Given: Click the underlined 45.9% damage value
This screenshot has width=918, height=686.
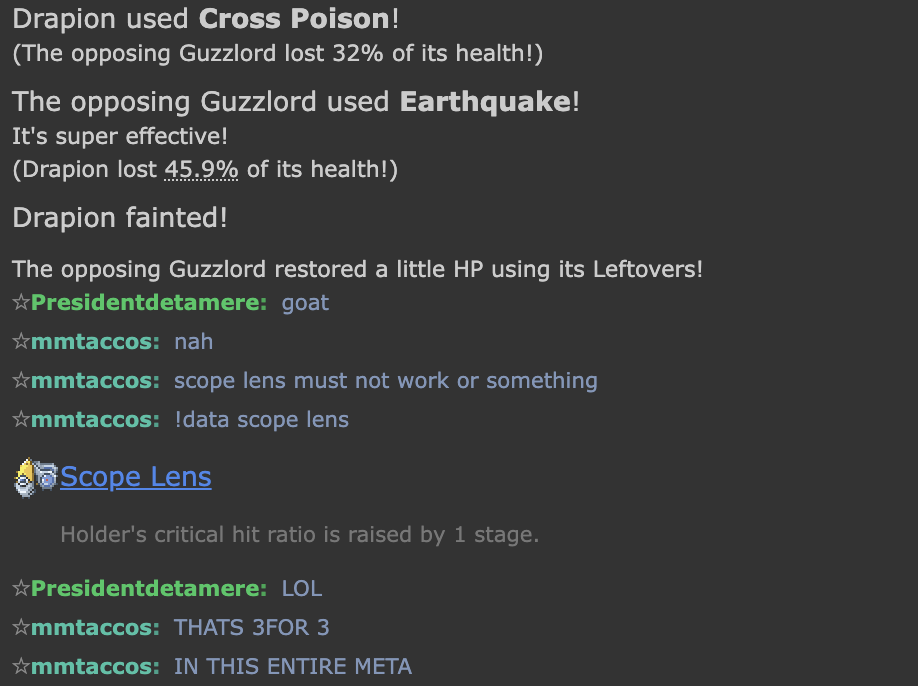Looking at the screenshot, I should 201,170.
